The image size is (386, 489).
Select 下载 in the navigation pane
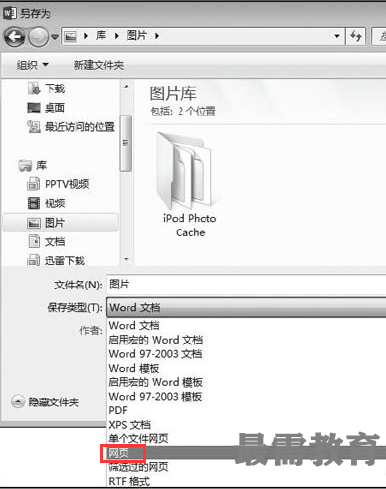[x=55, y=89]
